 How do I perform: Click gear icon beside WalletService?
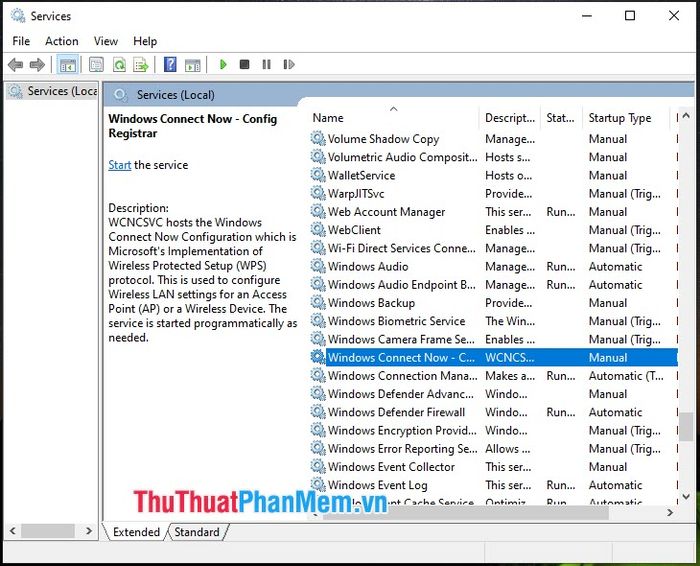(318, 175)
